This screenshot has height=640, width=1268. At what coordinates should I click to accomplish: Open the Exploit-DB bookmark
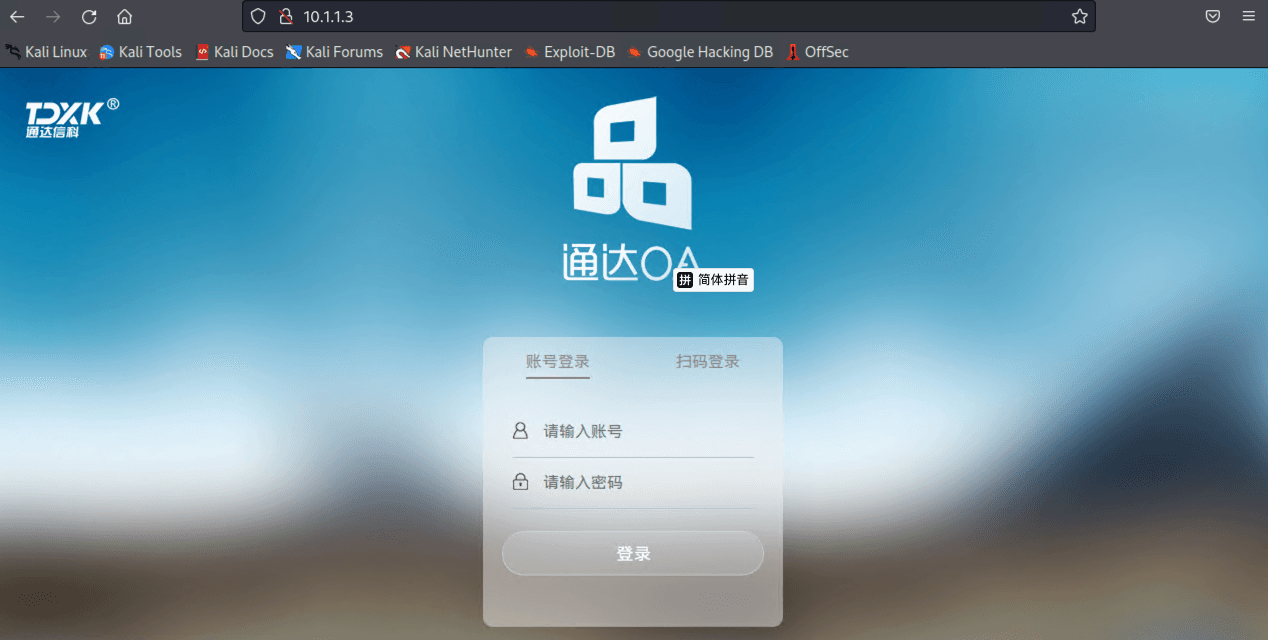pyautogui.click(x=569, y=52)
